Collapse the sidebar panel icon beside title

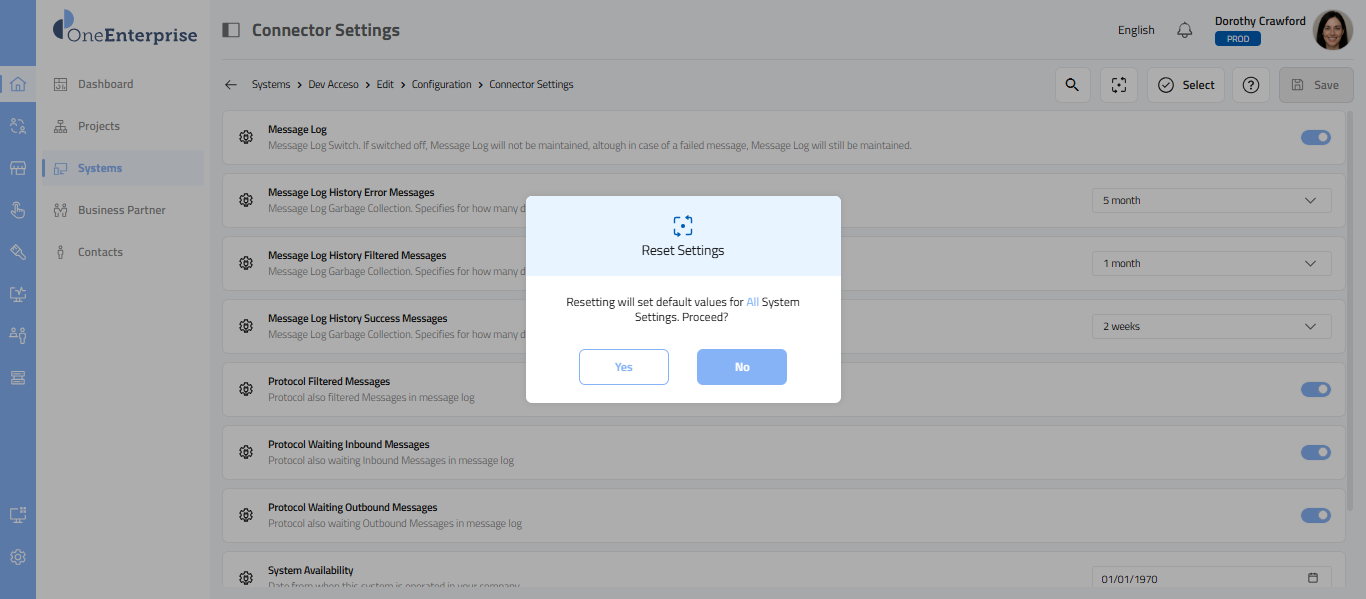tap(231, 30)
